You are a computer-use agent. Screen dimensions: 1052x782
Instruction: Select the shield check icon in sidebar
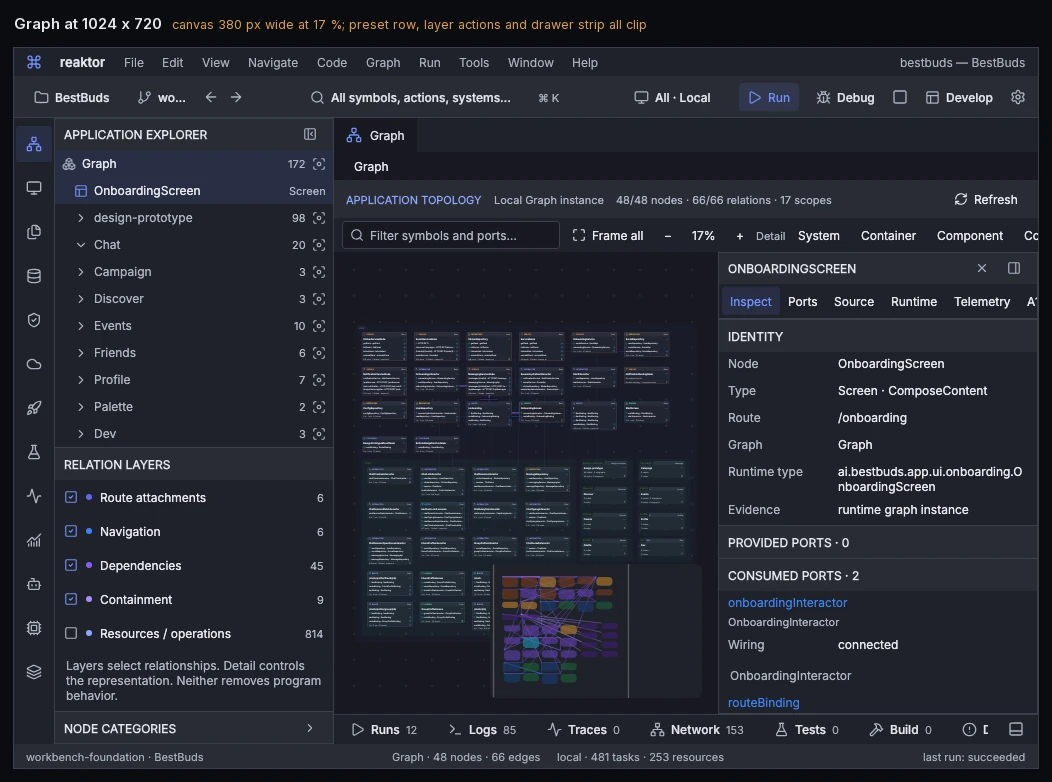pyautogui.click(x=34, y=320)
